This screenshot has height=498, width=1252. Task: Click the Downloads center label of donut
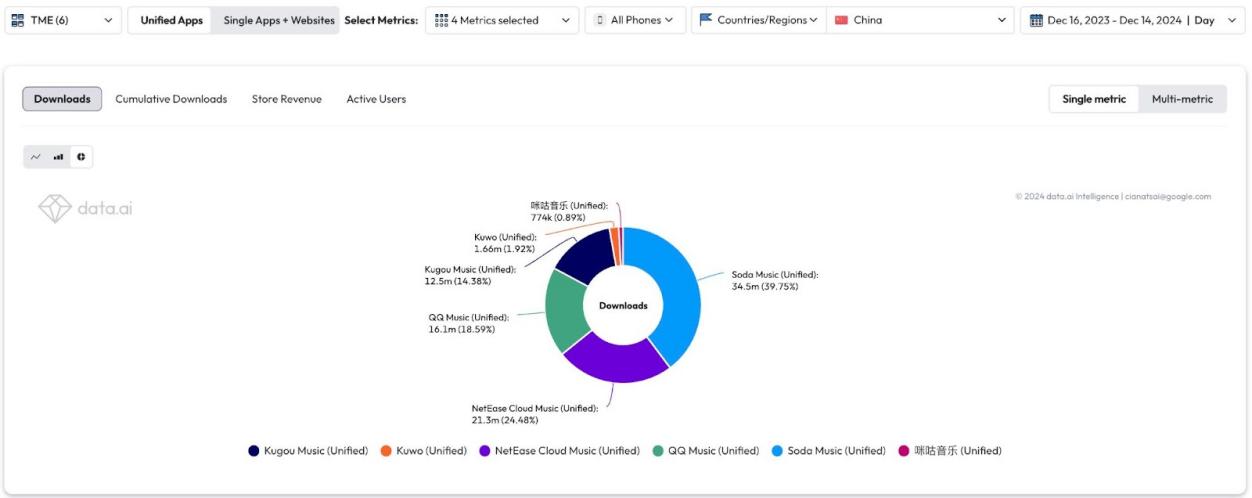pyautogui.click(x=623, y=305)
